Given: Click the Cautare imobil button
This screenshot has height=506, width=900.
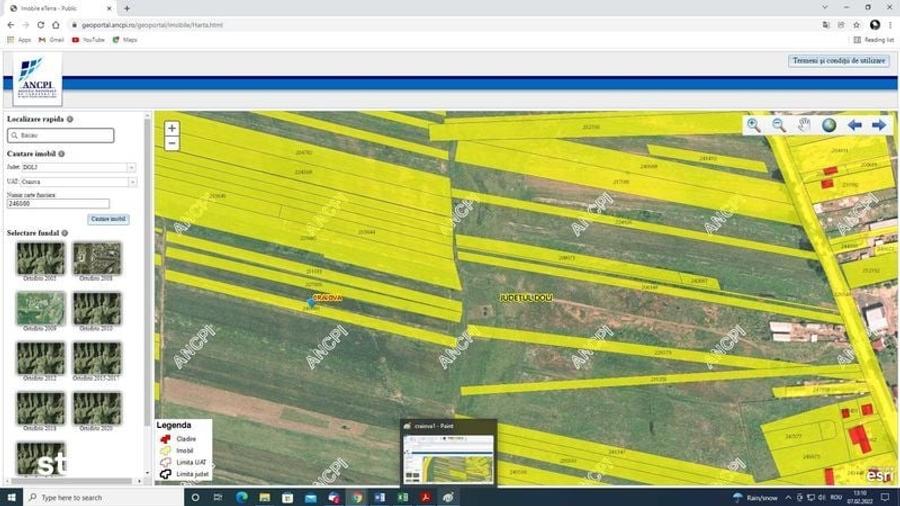Looking at the screenshot, I should tap(108, 219).
